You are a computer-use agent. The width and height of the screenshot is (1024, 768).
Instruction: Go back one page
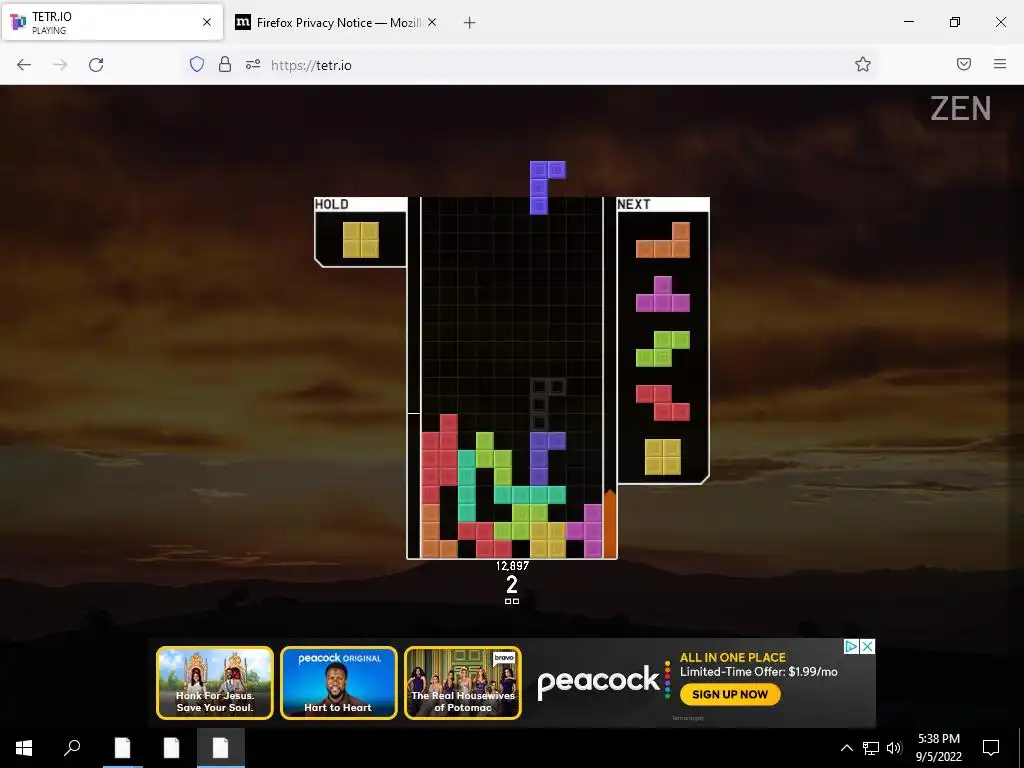point(24,65)
